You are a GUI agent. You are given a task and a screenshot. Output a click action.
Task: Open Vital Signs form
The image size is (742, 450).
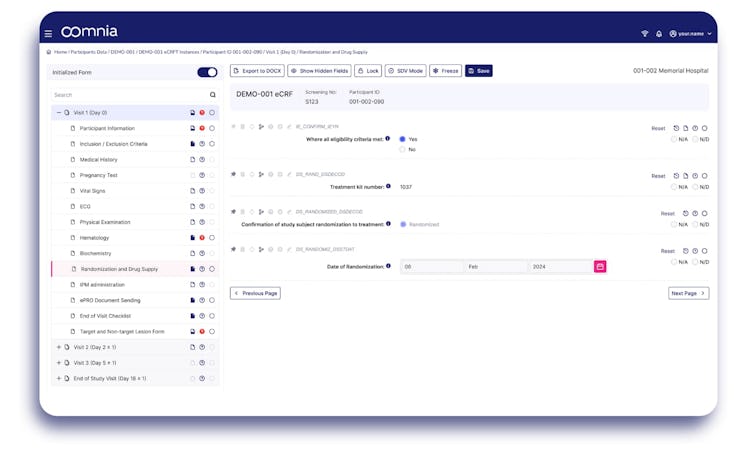click(92, 191)
